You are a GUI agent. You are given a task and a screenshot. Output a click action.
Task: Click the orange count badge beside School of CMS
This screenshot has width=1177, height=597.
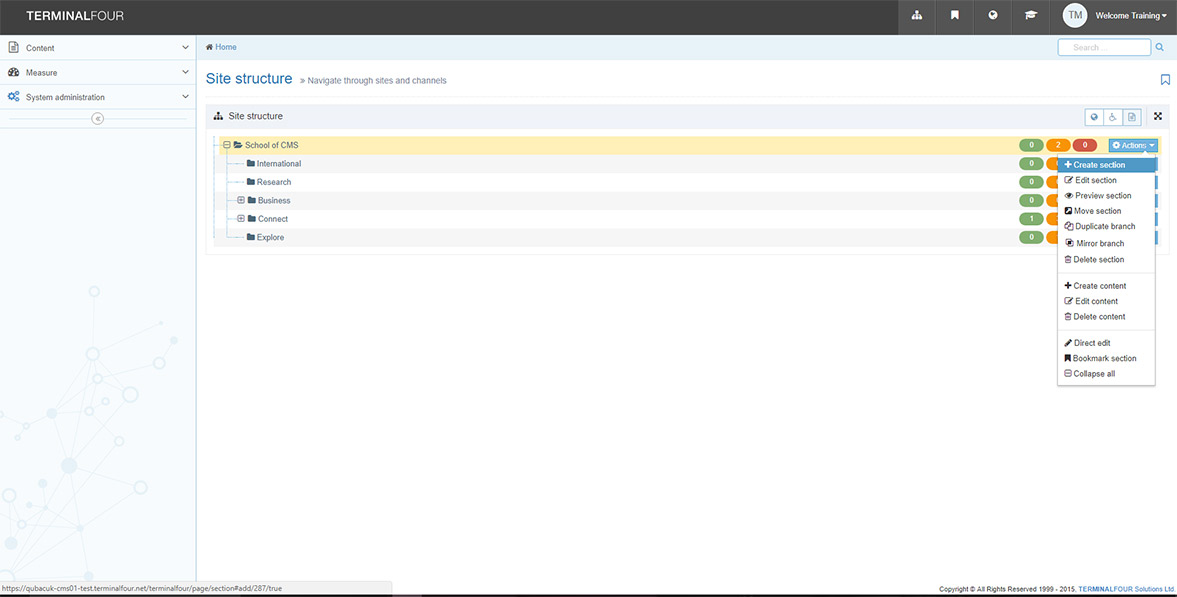point(1058,144)
